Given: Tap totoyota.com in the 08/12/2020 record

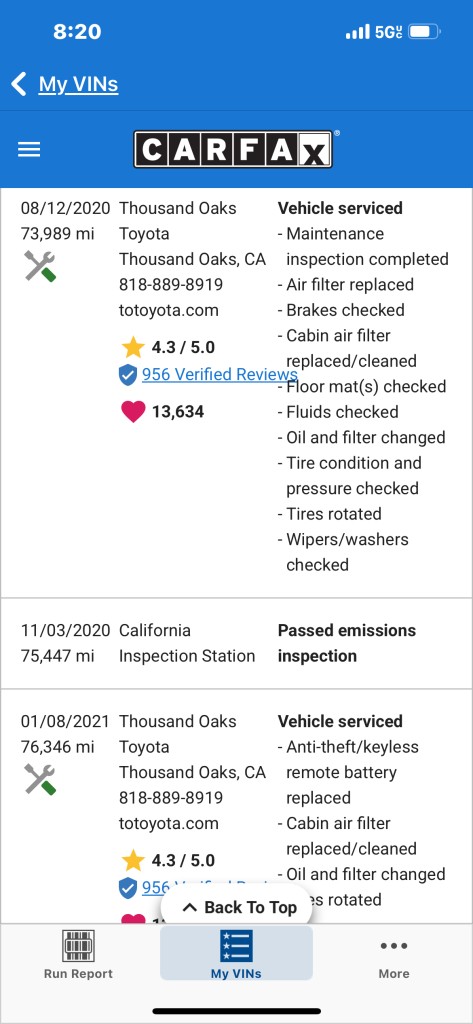Looking at the screenshot, I should (x=169, y=310).
